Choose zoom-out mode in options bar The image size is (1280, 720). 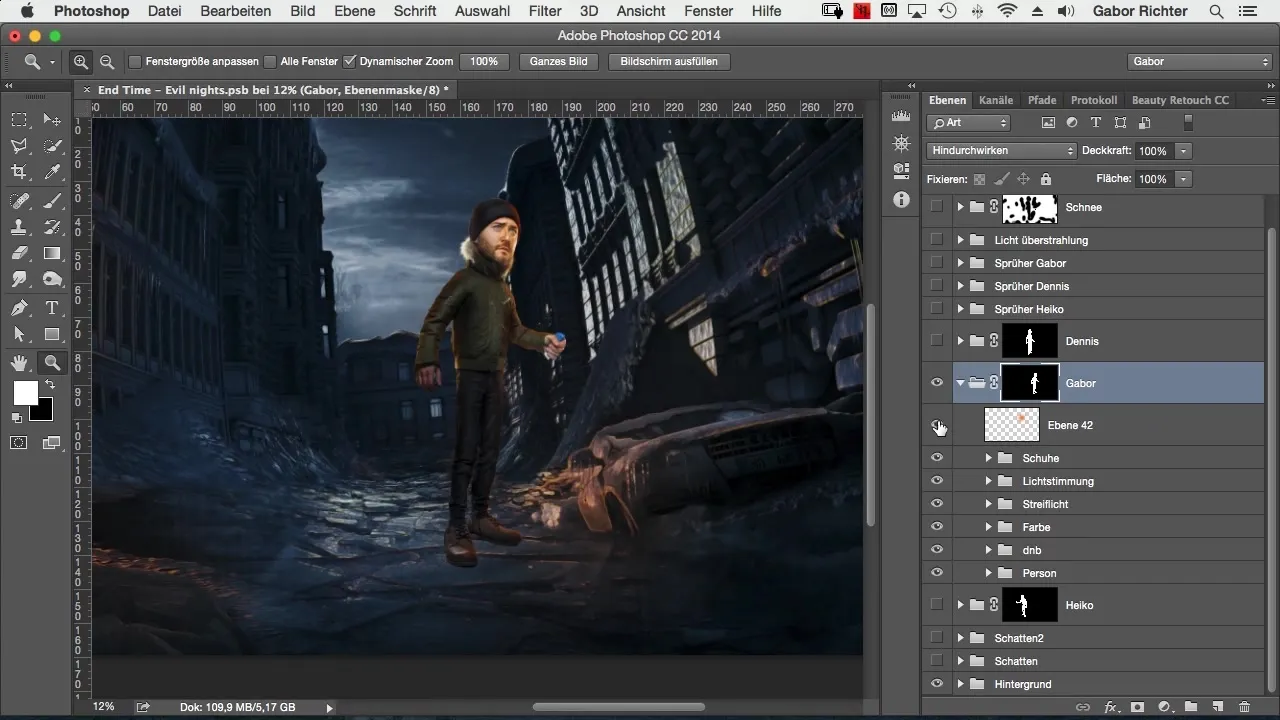106,61
